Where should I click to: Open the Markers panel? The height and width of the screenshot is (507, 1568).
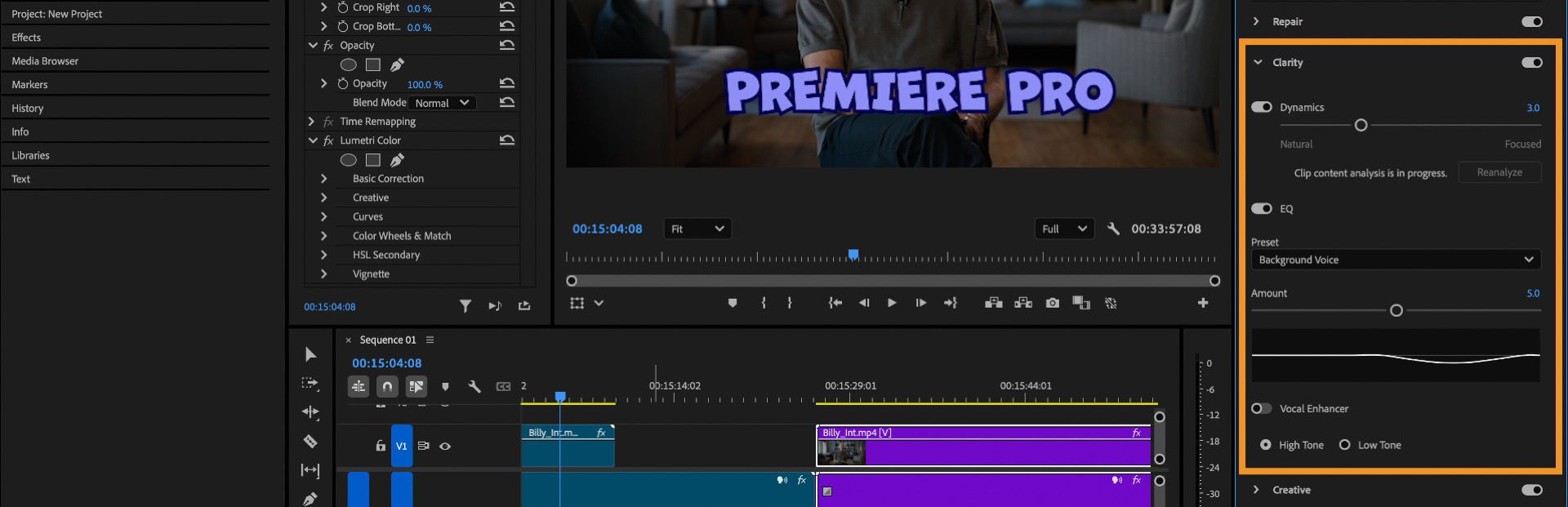29,85
